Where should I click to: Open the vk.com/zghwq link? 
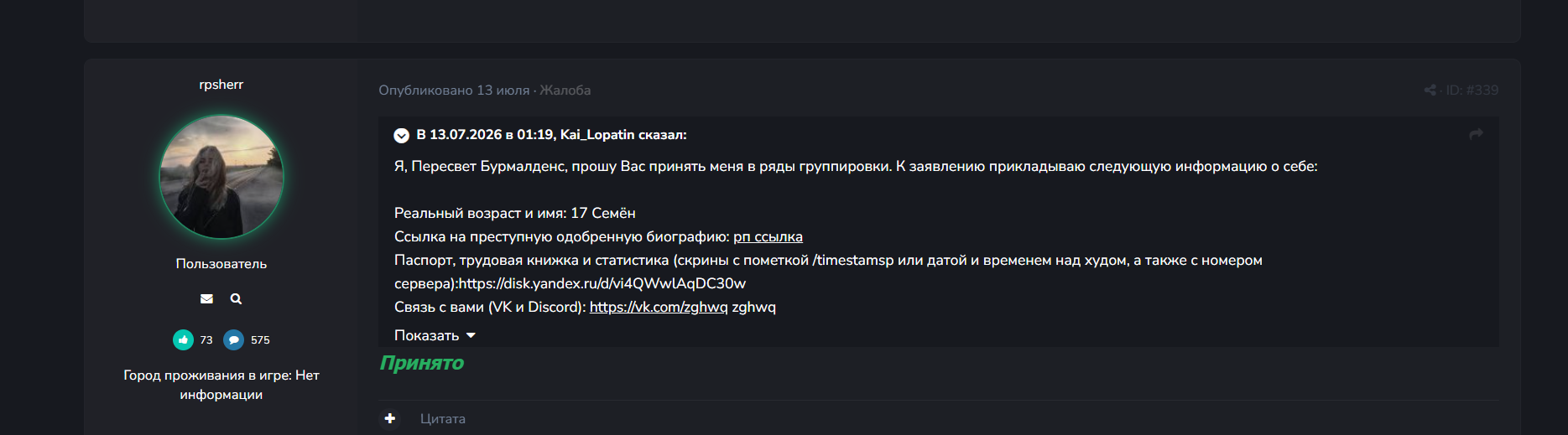coord(659,307)
